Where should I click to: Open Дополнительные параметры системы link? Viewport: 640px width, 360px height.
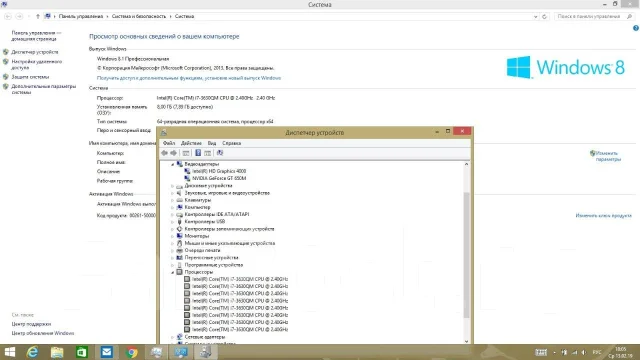click(44, 89)
